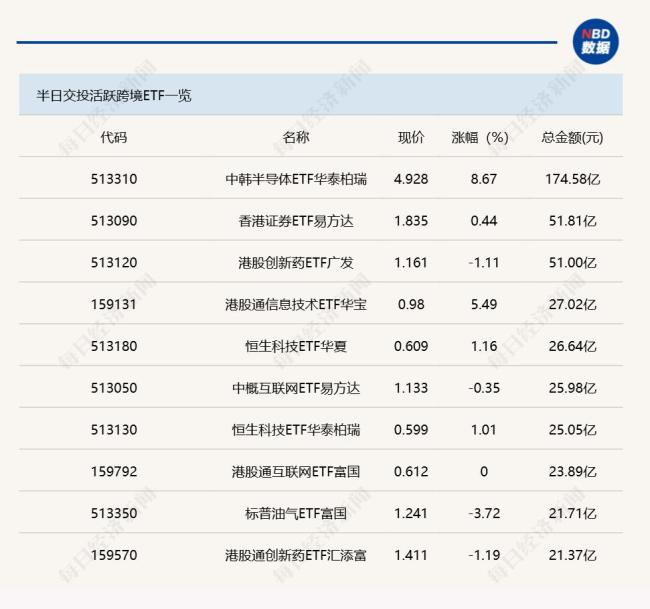Screen dimensions: 650x609
Task: Click amount 174.58亿
Action: coord(572,179)
